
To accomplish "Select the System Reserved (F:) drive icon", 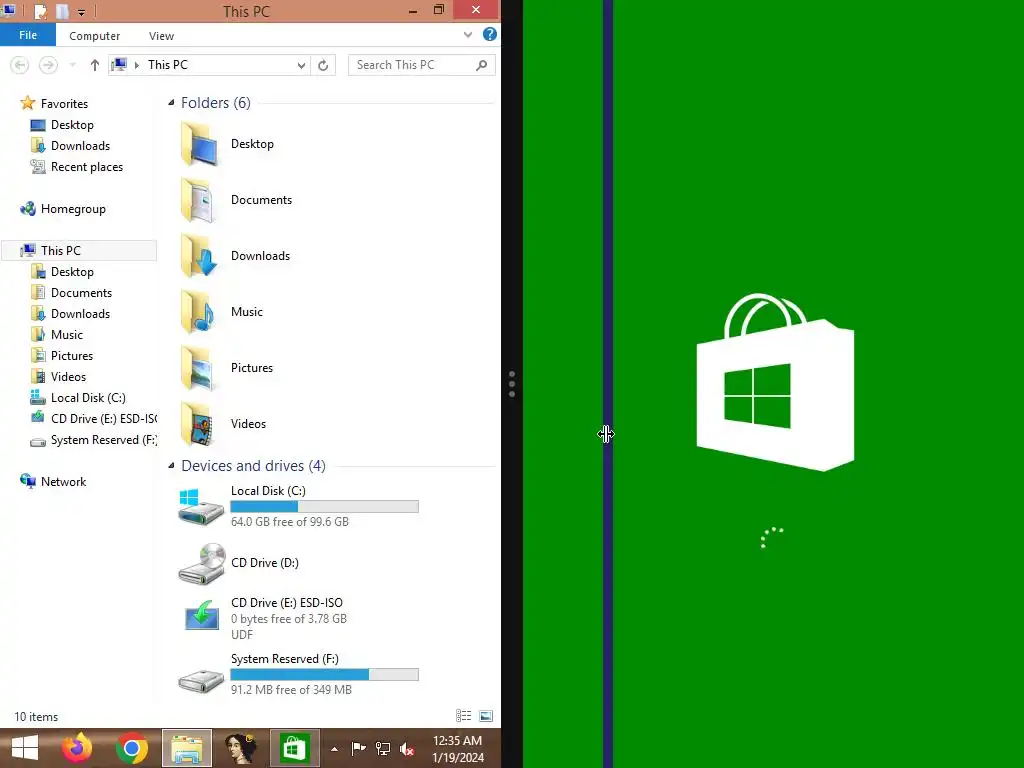I will (200, 680).
